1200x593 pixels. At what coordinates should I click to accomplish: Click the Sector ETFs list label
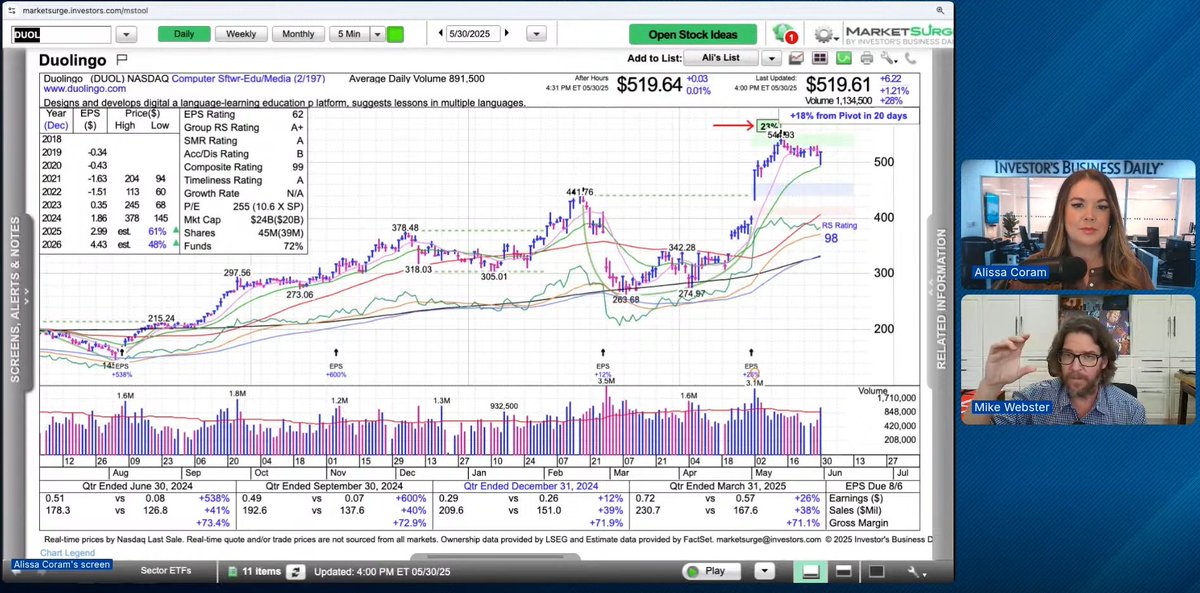(165, 571)
